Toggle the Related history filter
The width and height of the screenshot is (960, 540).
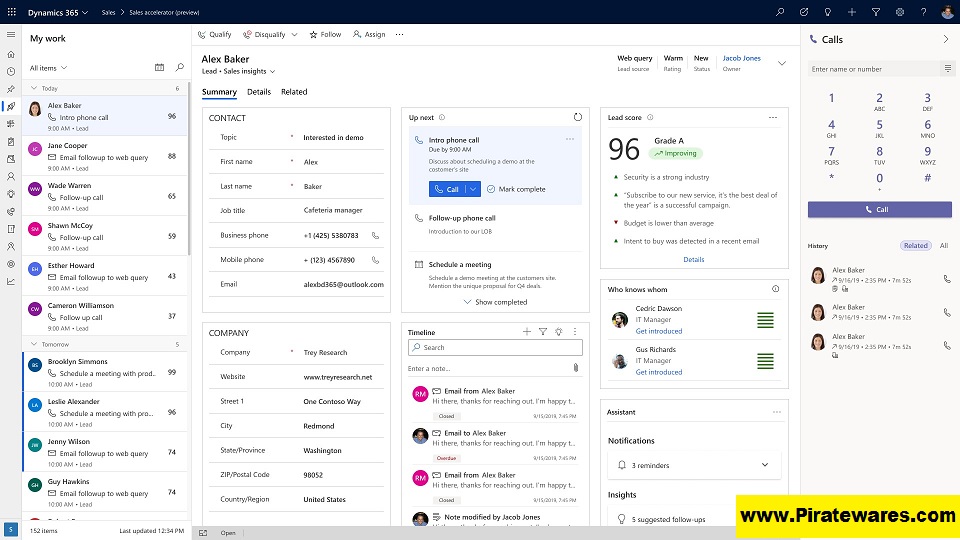915,245
